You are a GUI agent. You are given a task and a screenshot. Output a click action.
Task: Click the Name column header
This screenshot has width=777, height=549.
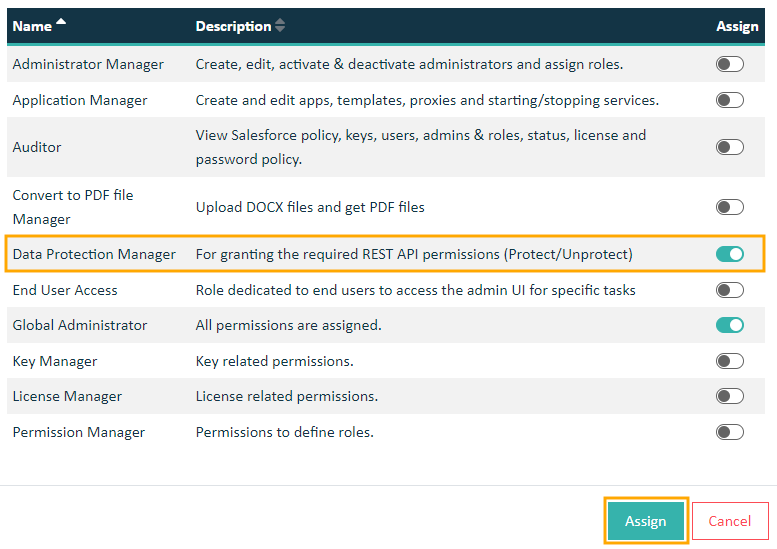[x=32, y=26]
